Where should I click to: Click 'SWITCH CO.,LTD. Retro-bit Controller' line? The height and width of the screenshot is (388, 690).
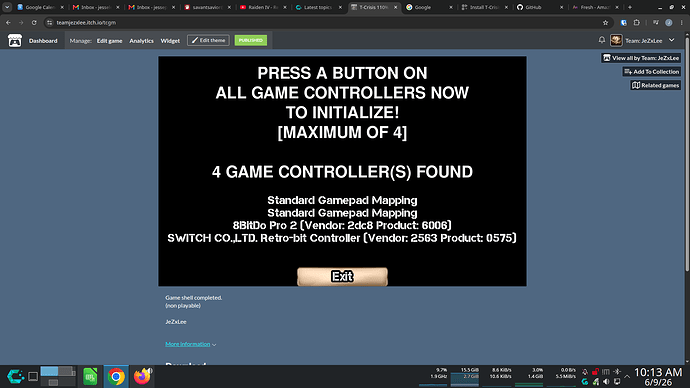342,238
